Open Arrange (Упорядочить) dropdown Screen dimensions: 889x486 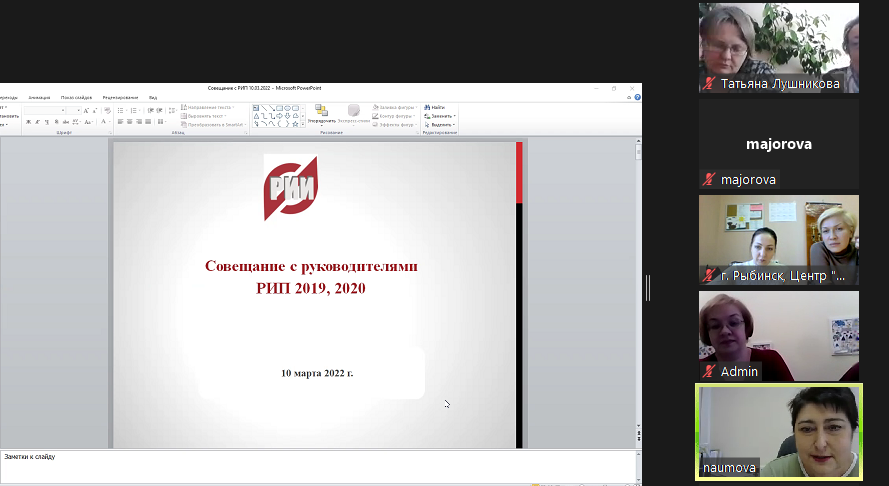[321, 114]
